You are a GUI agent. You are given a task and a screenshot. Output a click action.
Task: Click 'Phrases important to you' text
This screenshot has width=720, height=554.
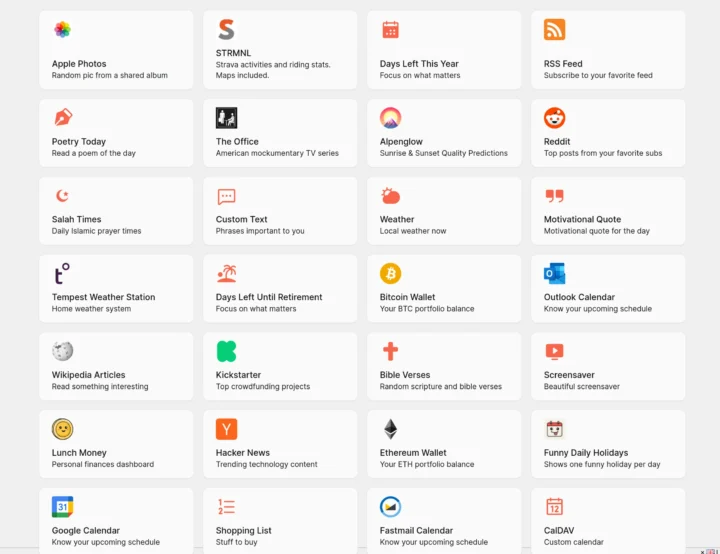260,231
